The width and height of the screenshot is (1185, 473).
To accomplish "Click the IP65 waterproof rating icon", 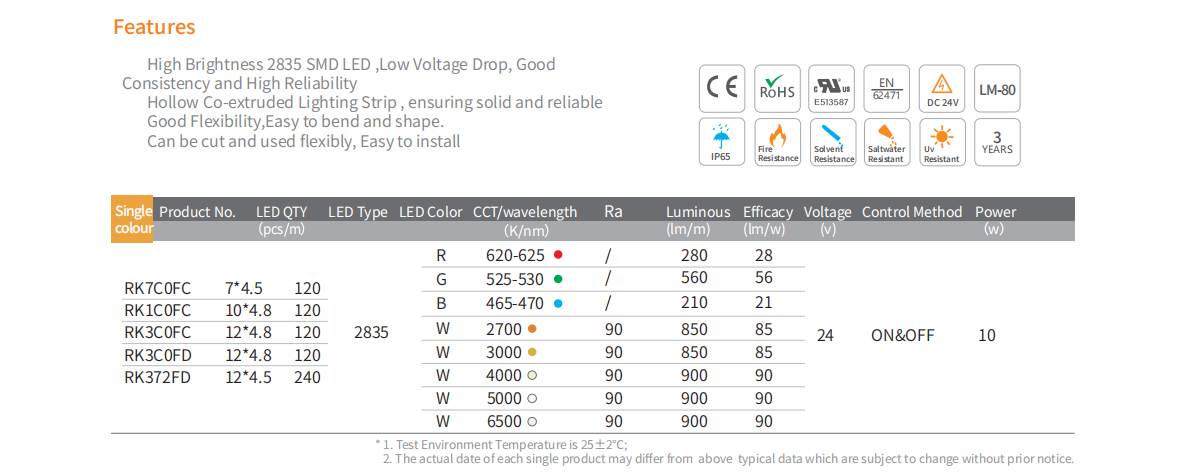I will [x=722, y=142].
